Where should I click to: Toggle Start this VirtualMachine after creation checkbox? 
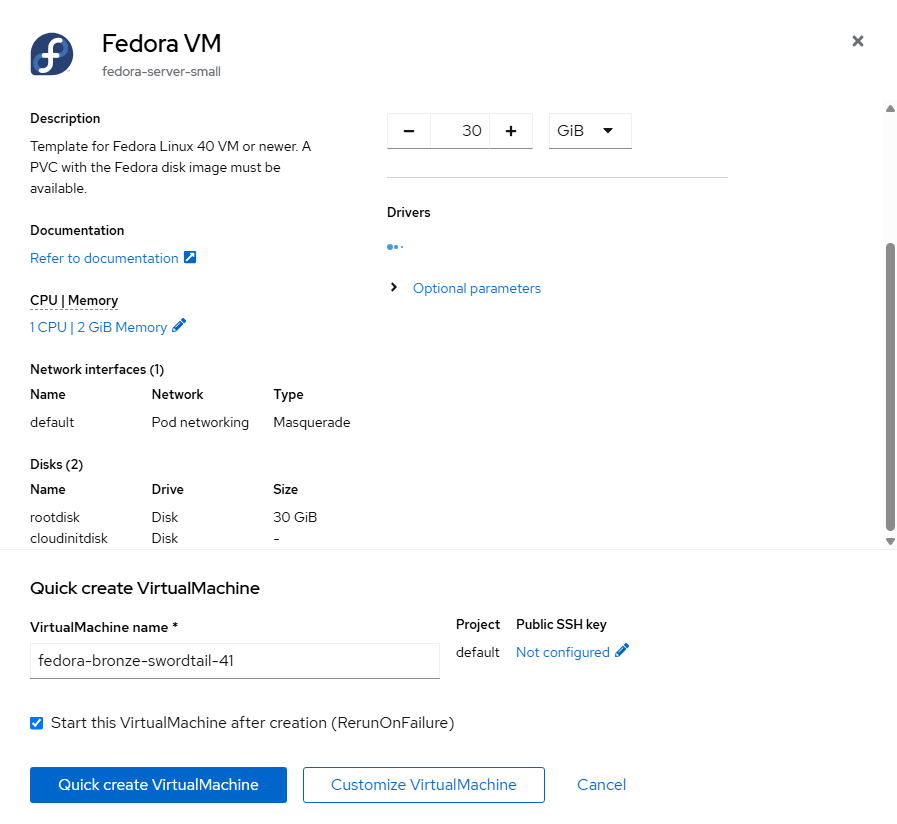click(x=37, y=723)
